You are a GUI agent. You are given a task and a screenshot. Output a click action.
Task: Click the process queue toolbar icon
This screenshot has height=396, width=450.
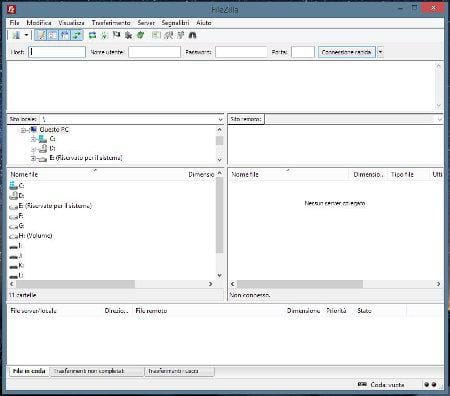tap(104, 35)
